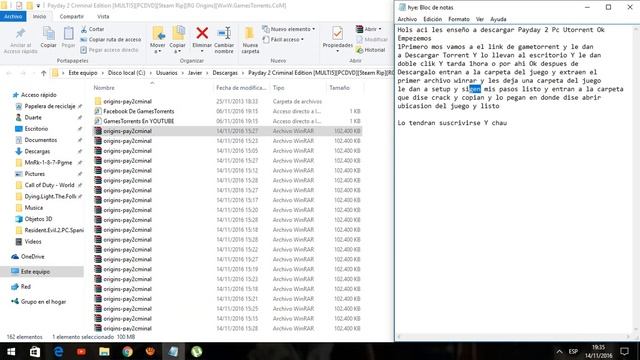The image size is (640, 360).
Task: Switch to the Vista ribbon tab
Action: pyautogui.click(x=103, y=16)
